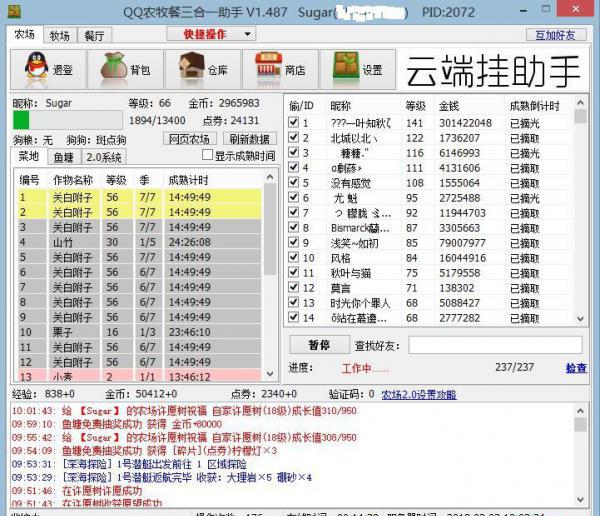Click the 查找好友 search input field
Viewport: 600px width, 516px height.
pos(496,345)
